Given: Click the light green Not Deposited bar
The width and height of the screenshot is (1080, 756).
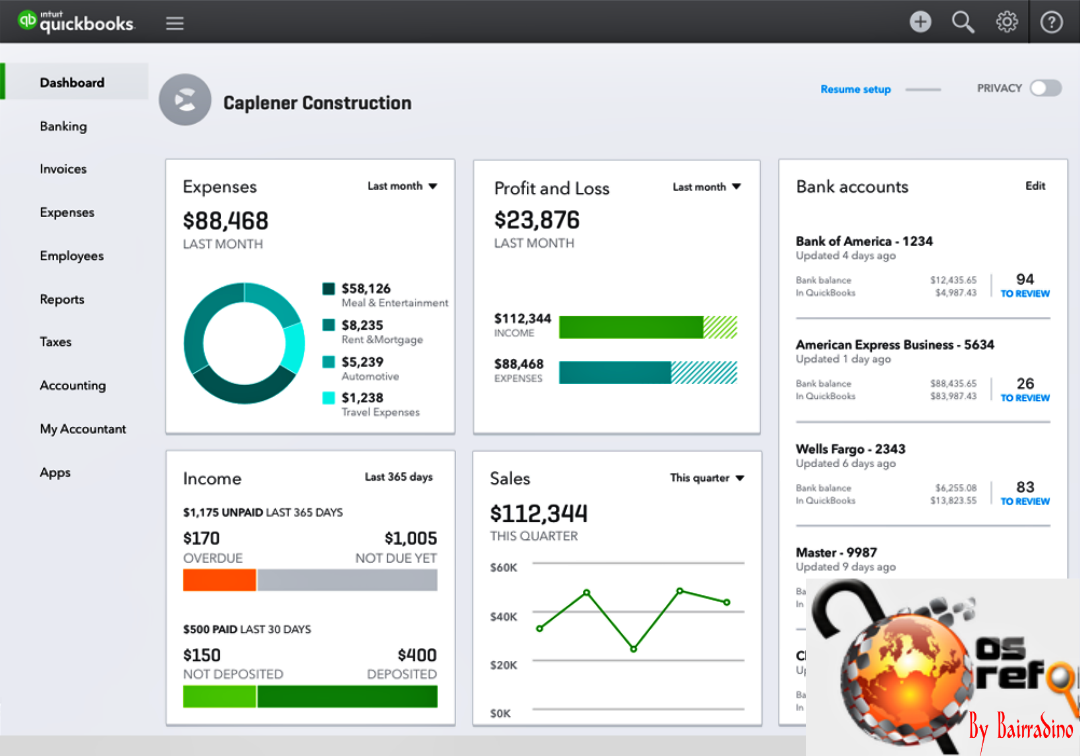Looking at the screenshot, I should coord(219,696).
